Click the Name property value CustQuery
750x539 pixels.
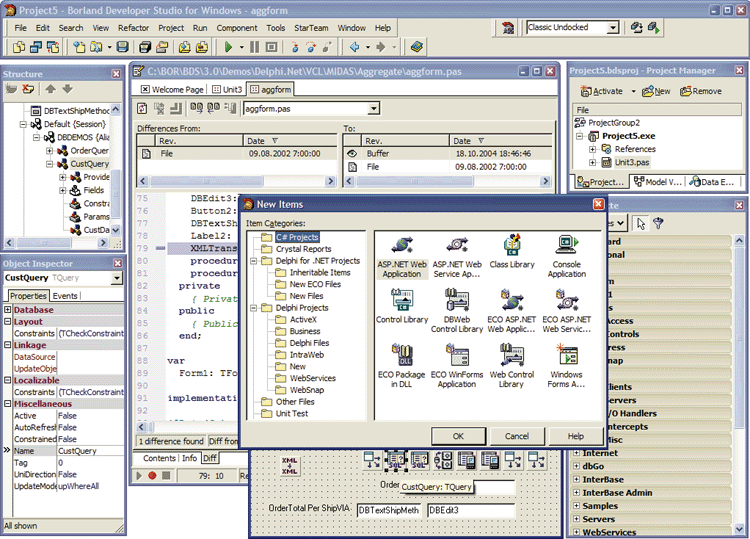point(90,451)
